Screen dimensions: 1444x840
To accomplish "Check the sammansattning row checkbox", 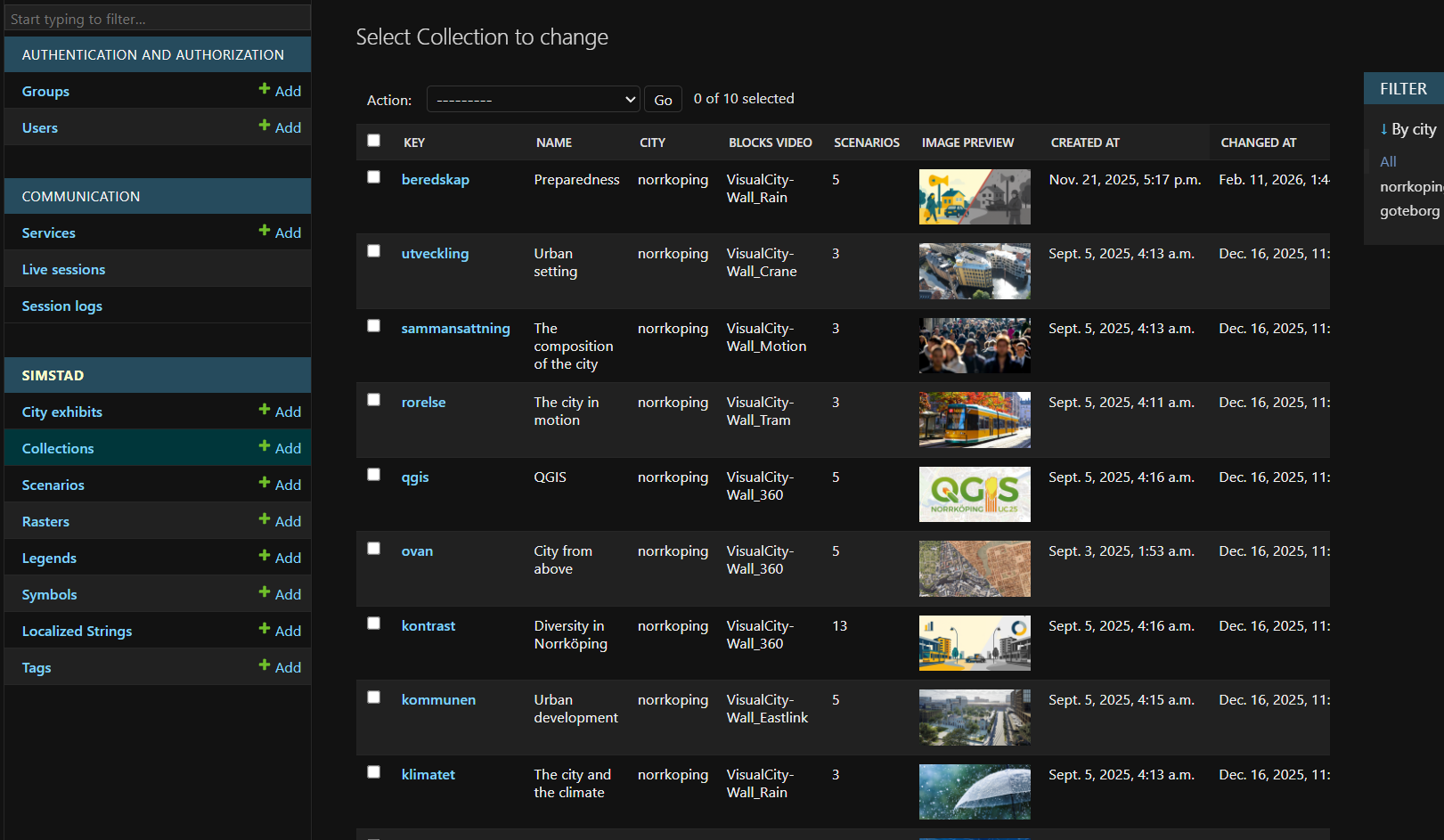I will tap(373, 326).
